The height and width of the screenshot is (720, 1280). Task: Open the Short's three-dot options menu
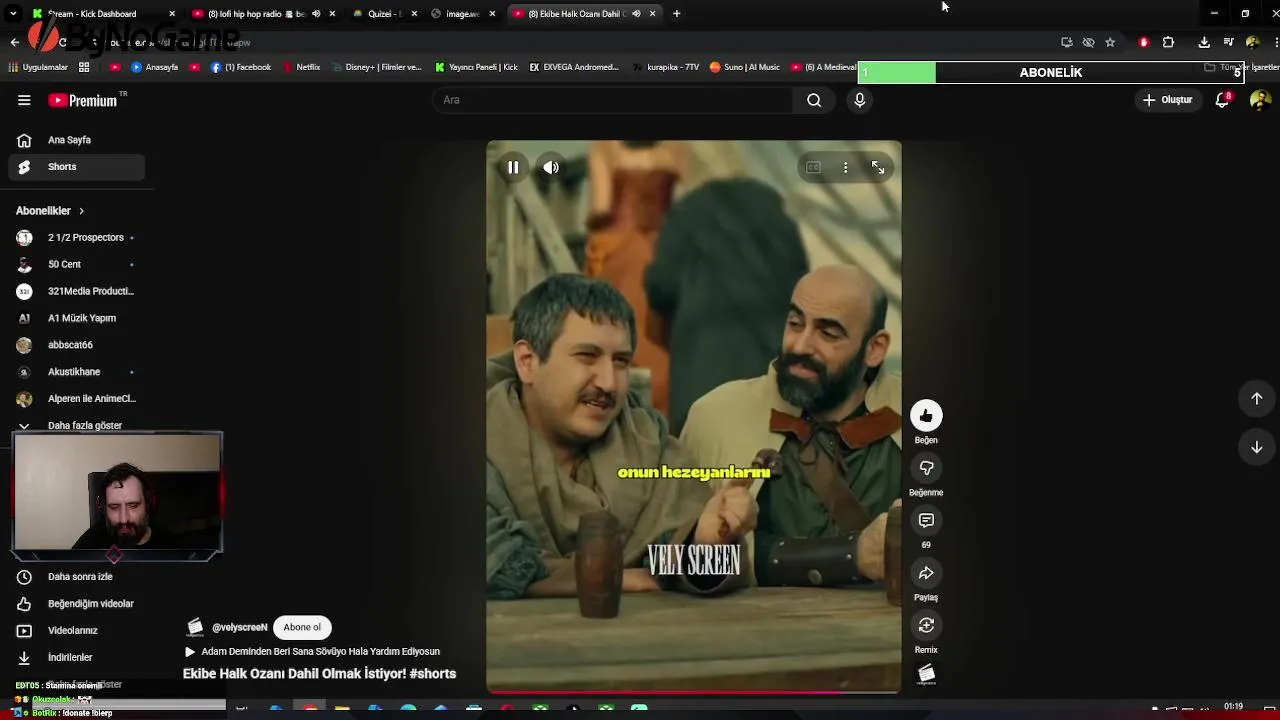pyautogui.click(x=845, y=168)
